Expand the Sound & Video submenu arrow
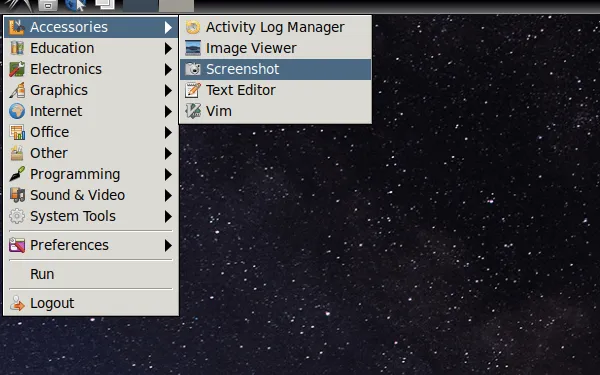 [x=168, y=195]
